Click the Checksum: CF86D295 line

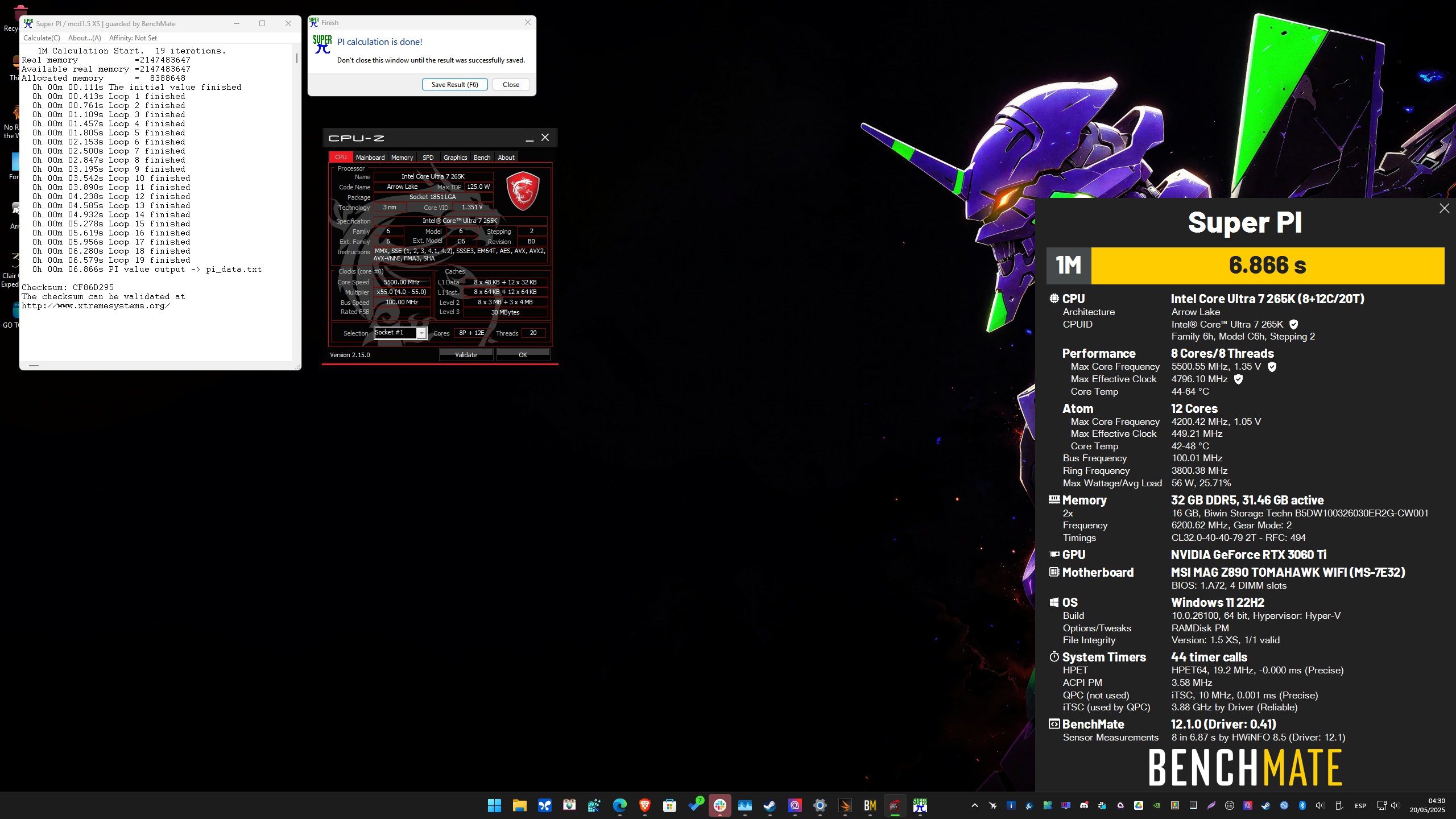pos(68,288)
